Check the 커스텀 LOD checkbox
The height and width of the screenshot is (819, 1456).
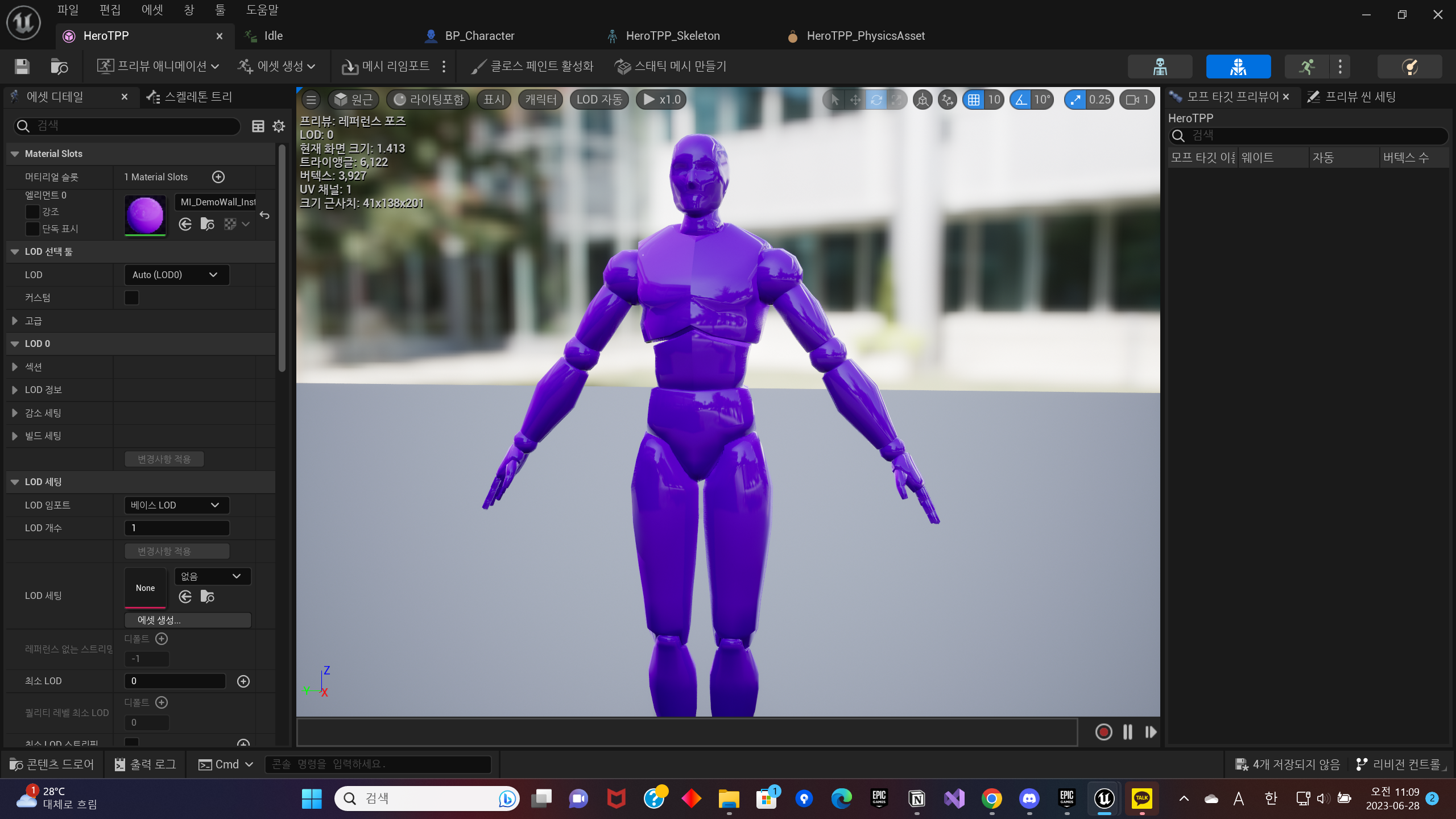131,297
